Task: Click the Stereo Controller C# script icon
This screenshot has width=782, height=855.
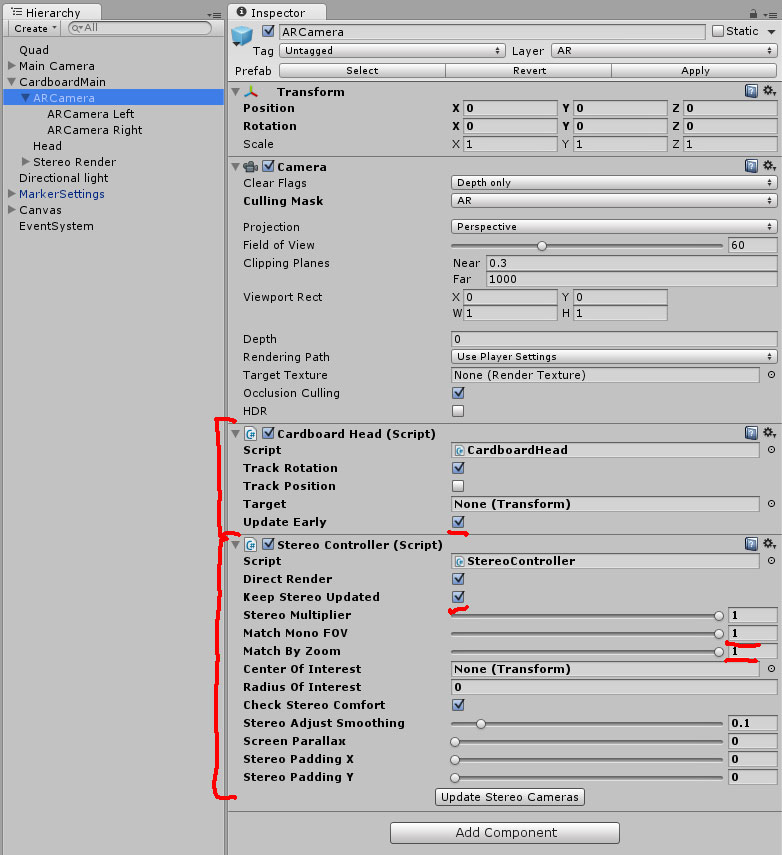Action: 250,544
